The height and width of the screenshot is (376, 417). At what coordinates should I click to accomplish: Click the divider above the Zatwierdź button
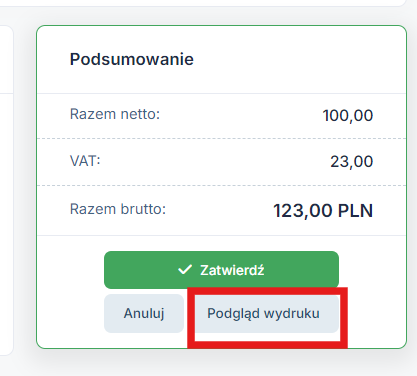click(221, 235)
